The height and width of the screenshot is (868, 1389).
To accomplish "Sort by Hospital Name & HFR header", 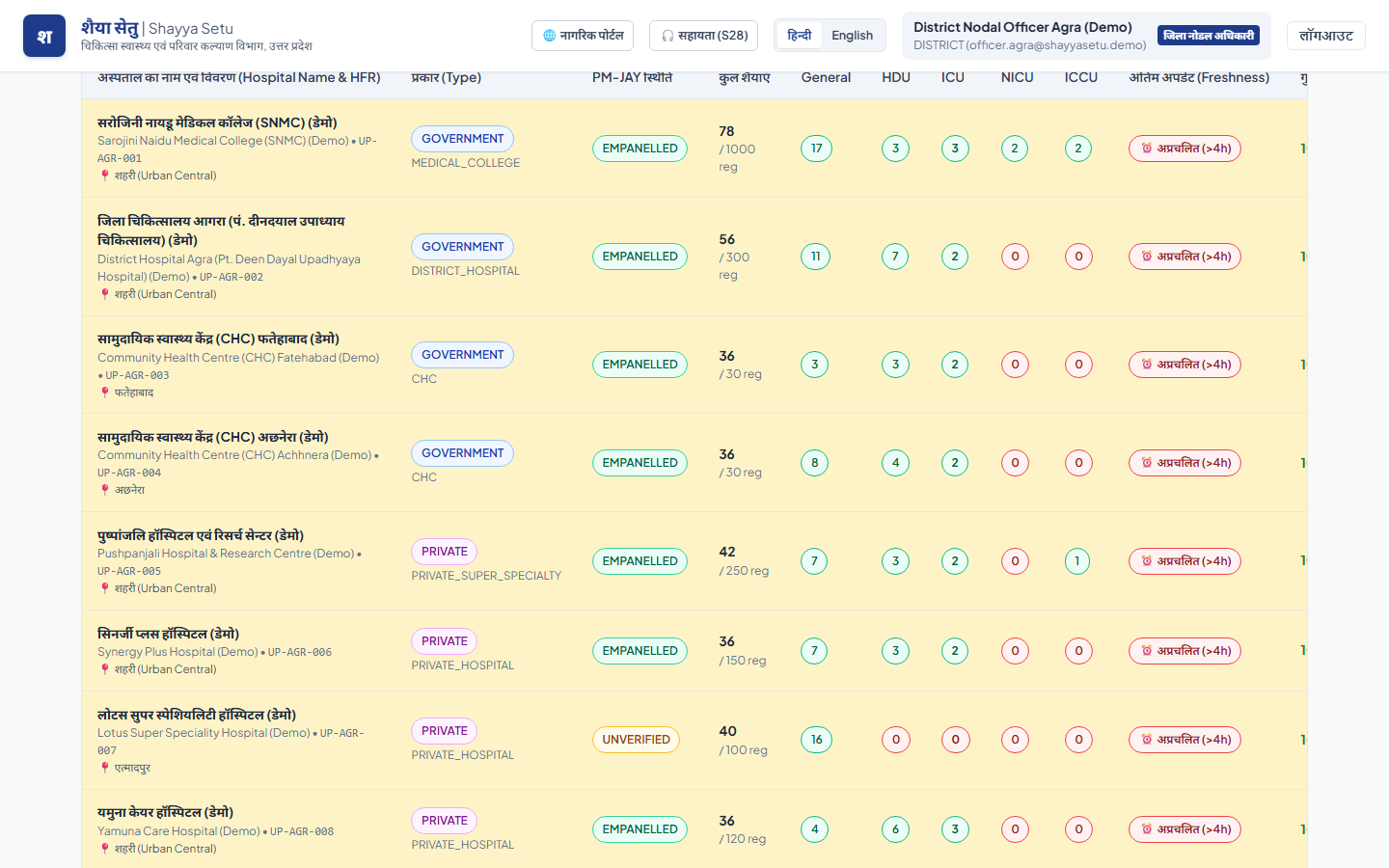I will [239, 77].
